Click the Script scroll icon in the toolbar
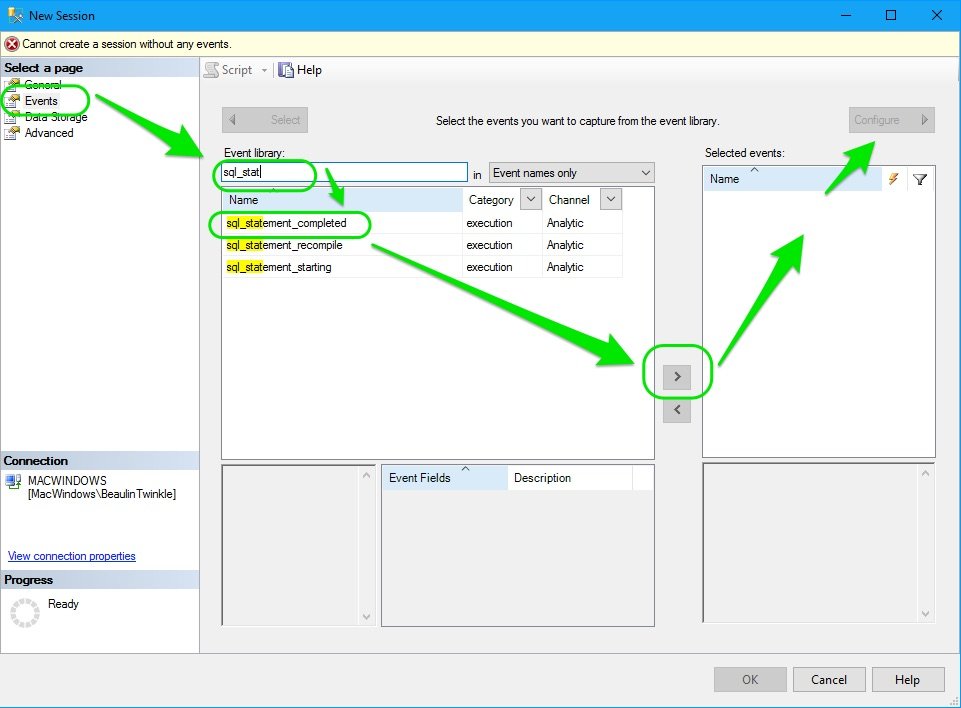The width and height of the screenshot is (961, 708). tap(213, 70)
